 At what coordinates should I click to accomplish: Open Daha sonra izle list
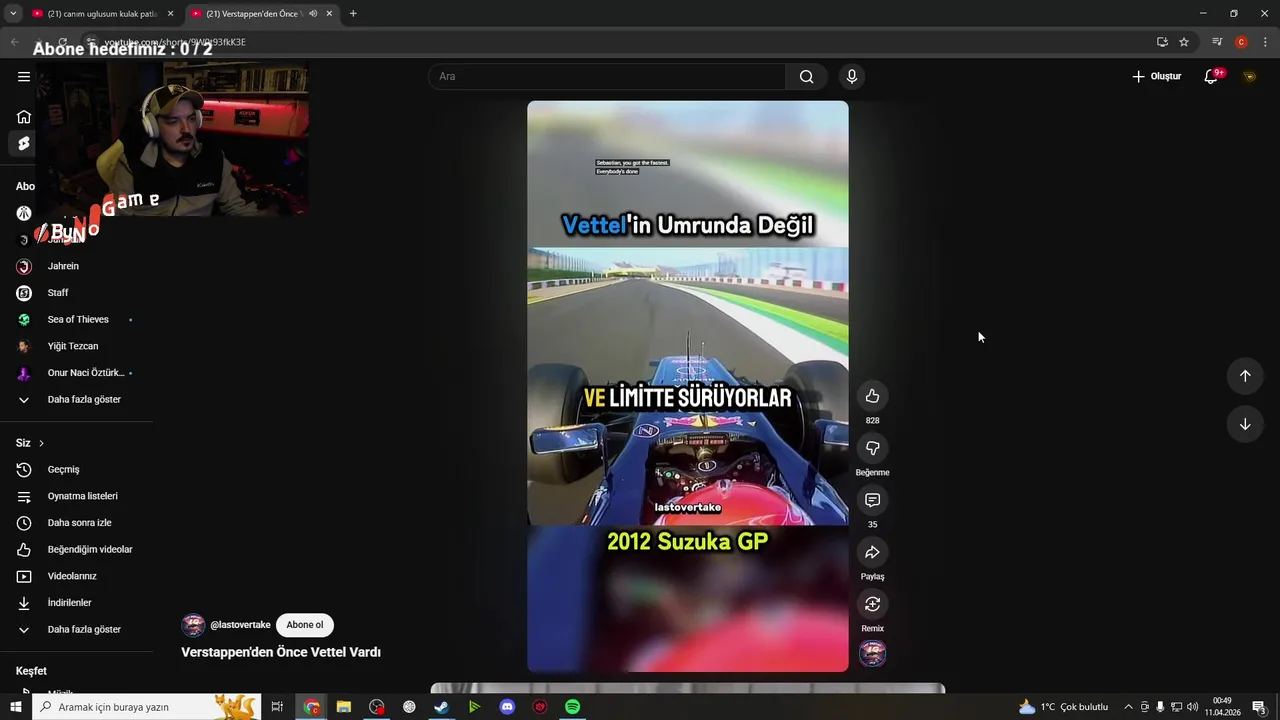coord(77,523)
